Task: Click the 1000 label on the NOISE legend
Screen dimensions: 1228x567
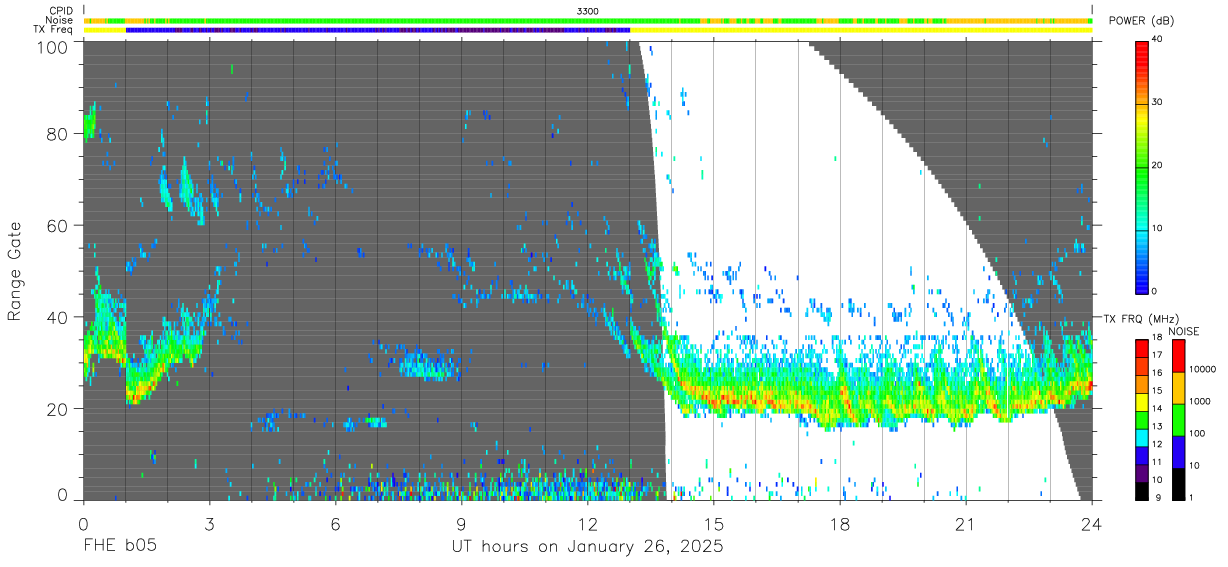Action: (x=1198, y=403)
